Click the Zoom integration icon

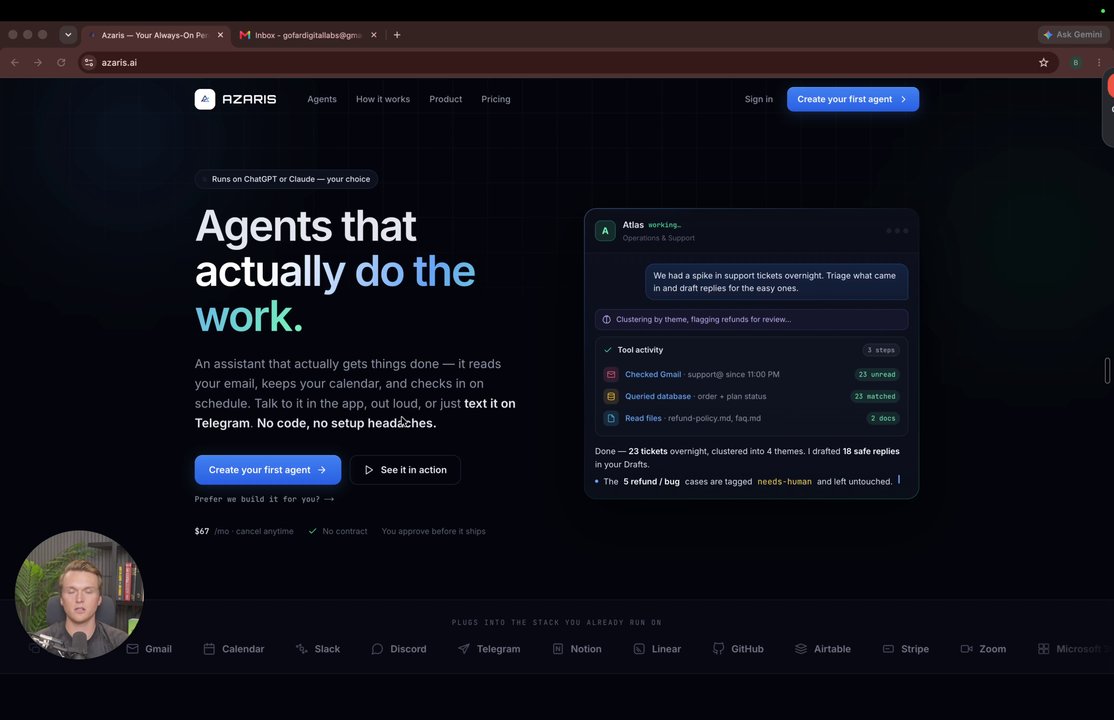pos(966,649)
